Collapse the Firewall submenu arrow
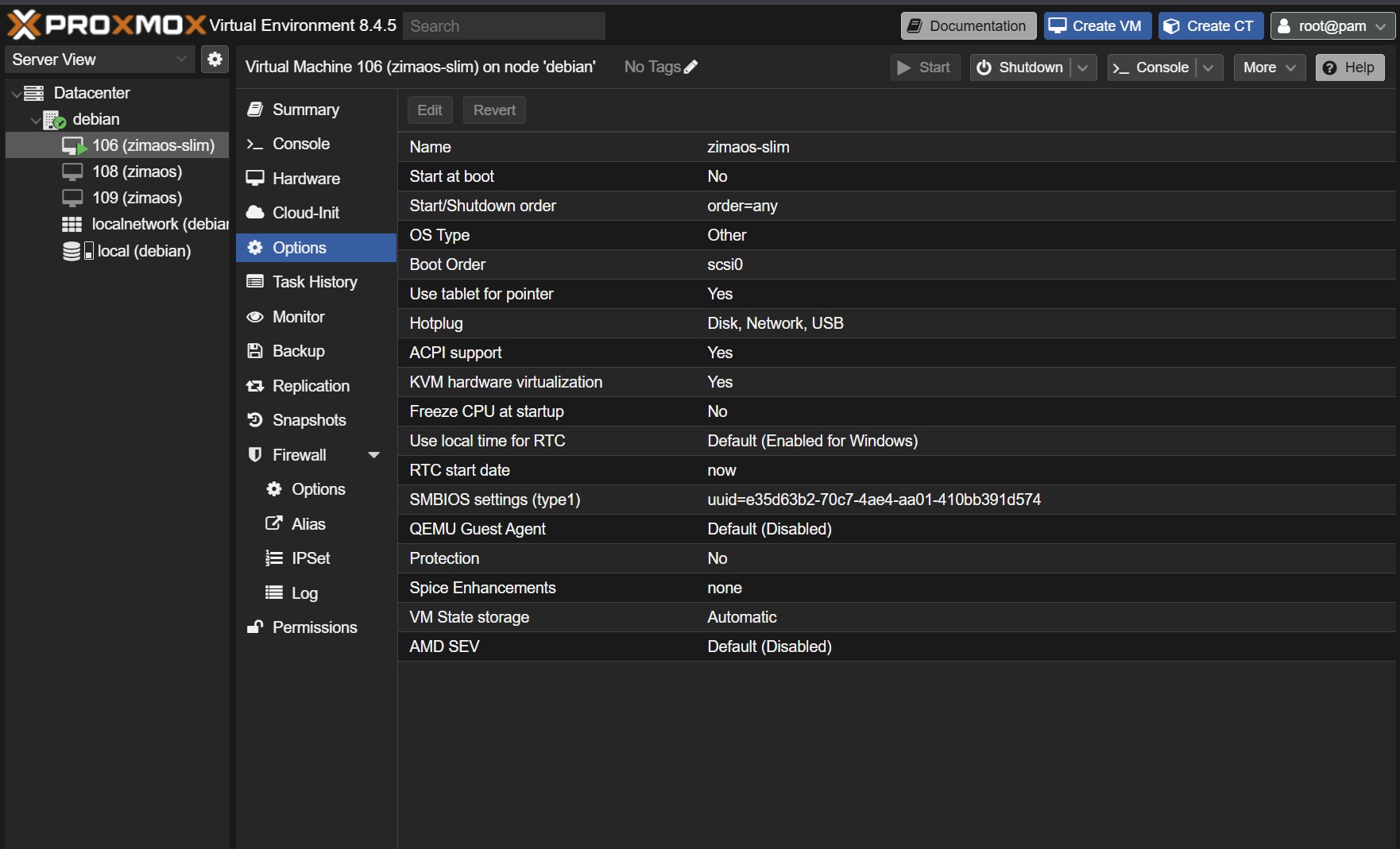Viewport: 1400px width, 849px height. pos(373,455)
